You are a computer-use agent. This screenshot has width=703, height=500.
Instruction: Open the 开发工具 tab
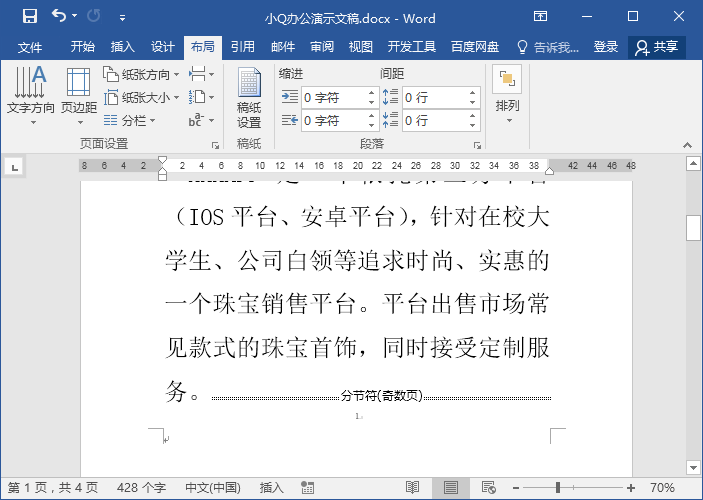coord(412,47)
